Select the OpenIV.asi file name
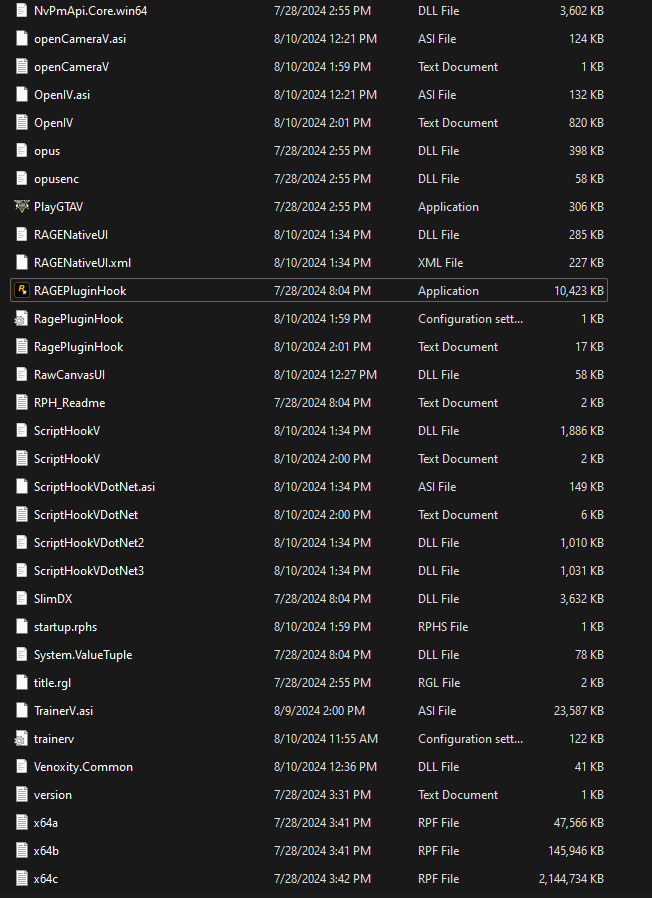 62,95
